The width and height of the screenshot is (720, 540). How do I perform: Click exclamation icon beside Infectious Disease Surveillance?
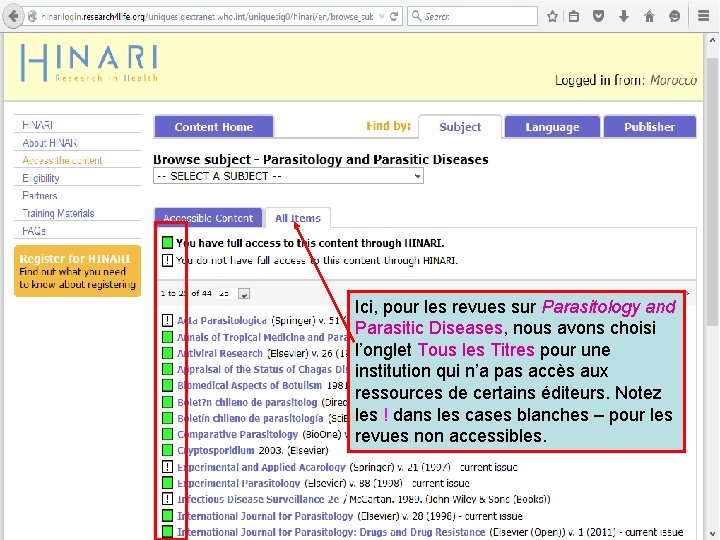coord(168,499)
